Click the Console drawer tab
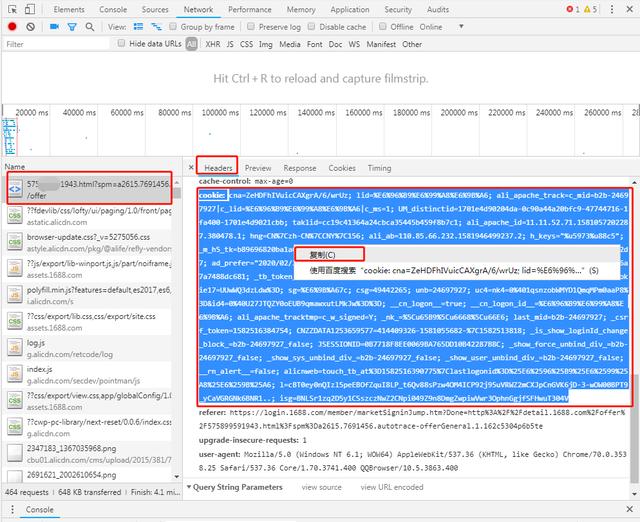 point(40,509)
